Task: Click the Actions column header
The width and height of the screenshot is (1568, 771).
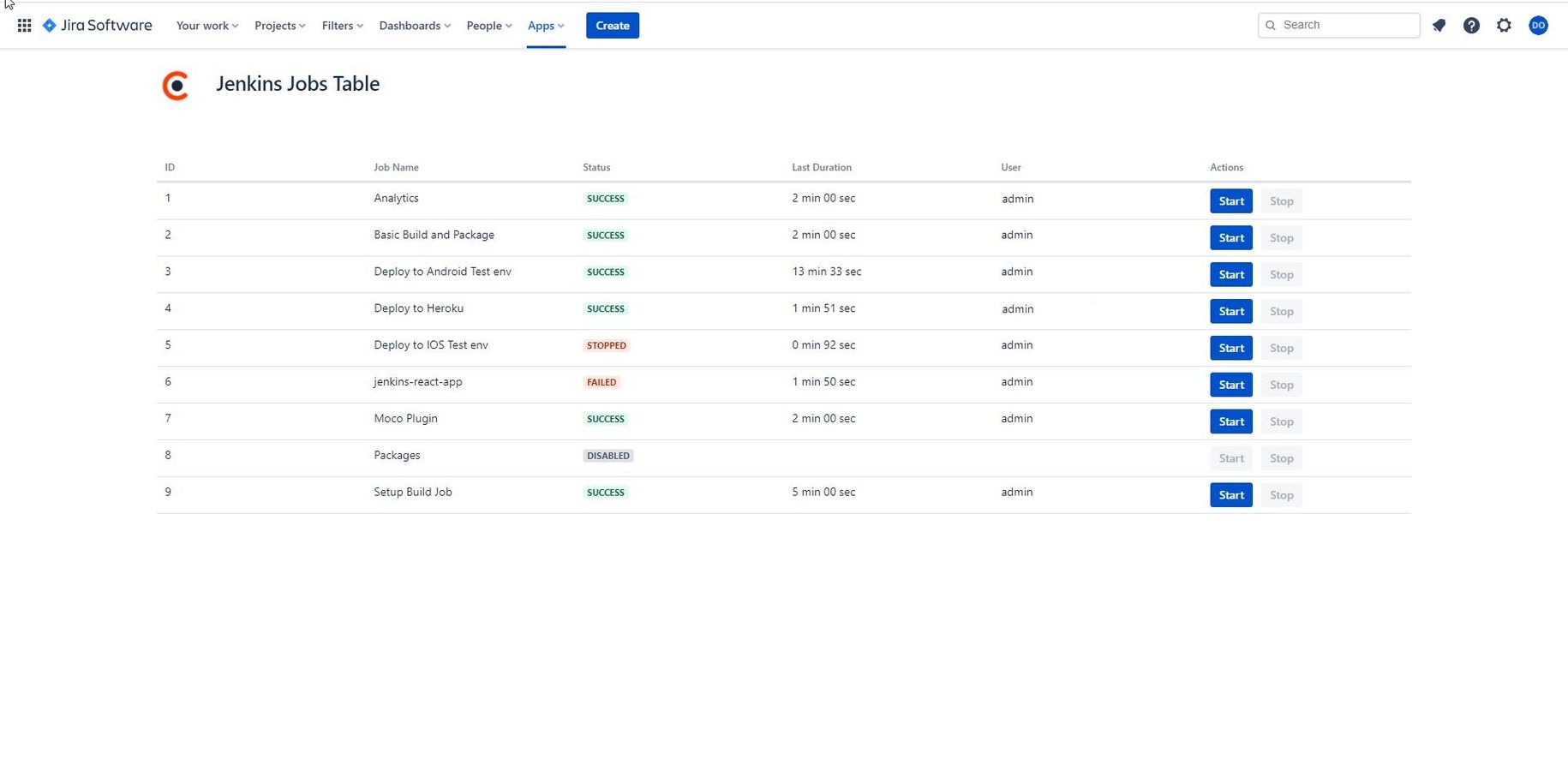Action: pos(1226,168)
